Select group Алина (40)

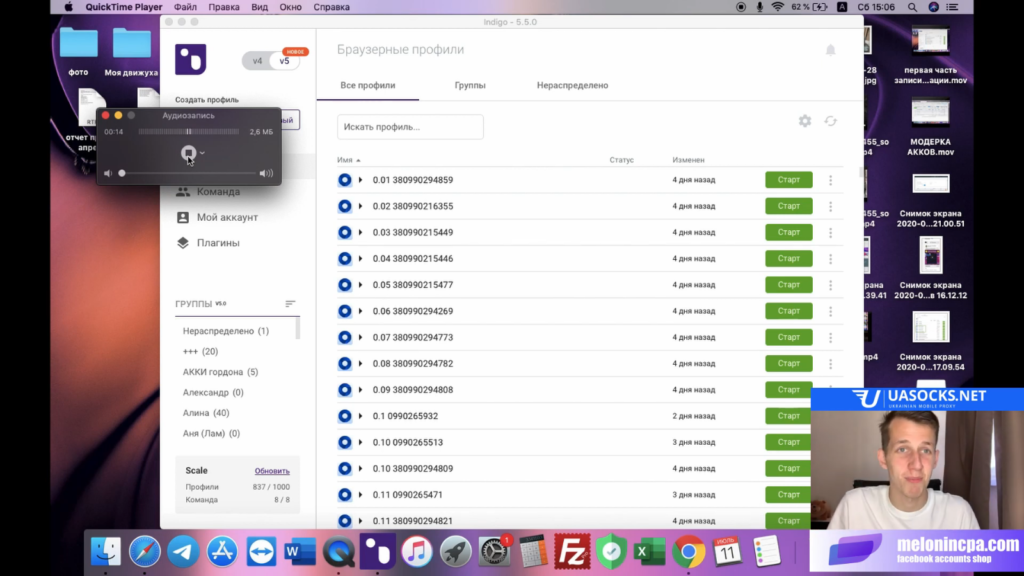206,413
